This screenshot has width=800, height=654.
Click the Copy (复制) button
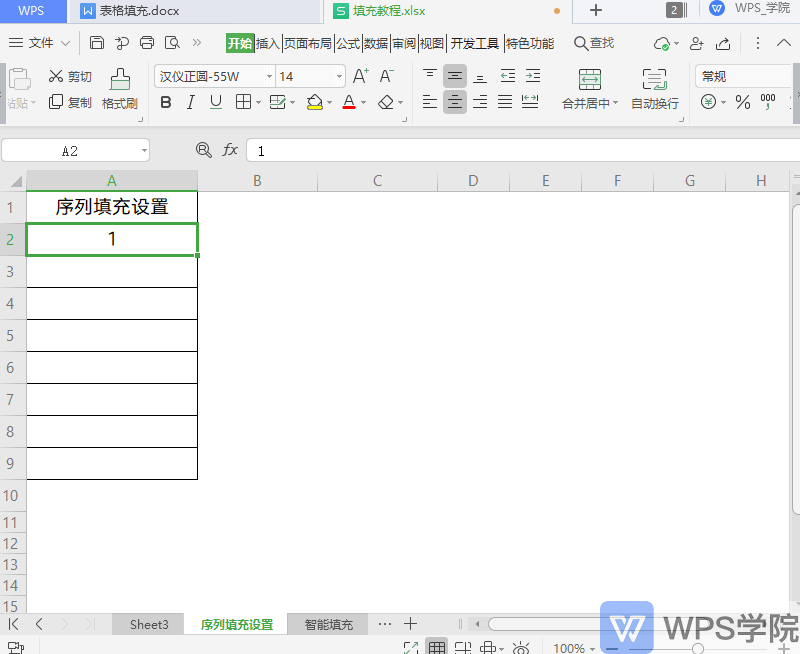click(70, 102)
